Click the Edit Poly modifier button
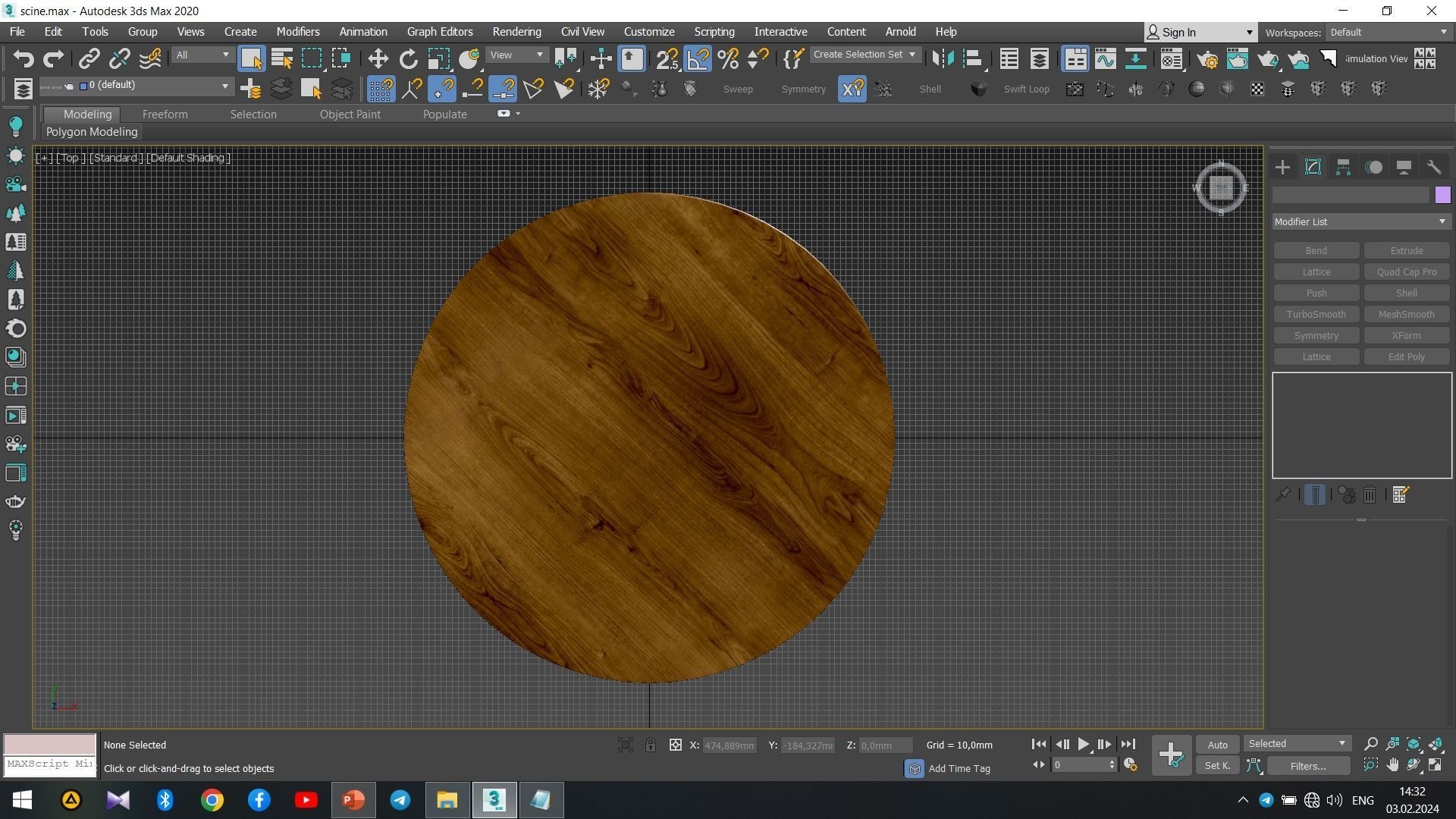1456x819 pixels. pos(1406,356)
